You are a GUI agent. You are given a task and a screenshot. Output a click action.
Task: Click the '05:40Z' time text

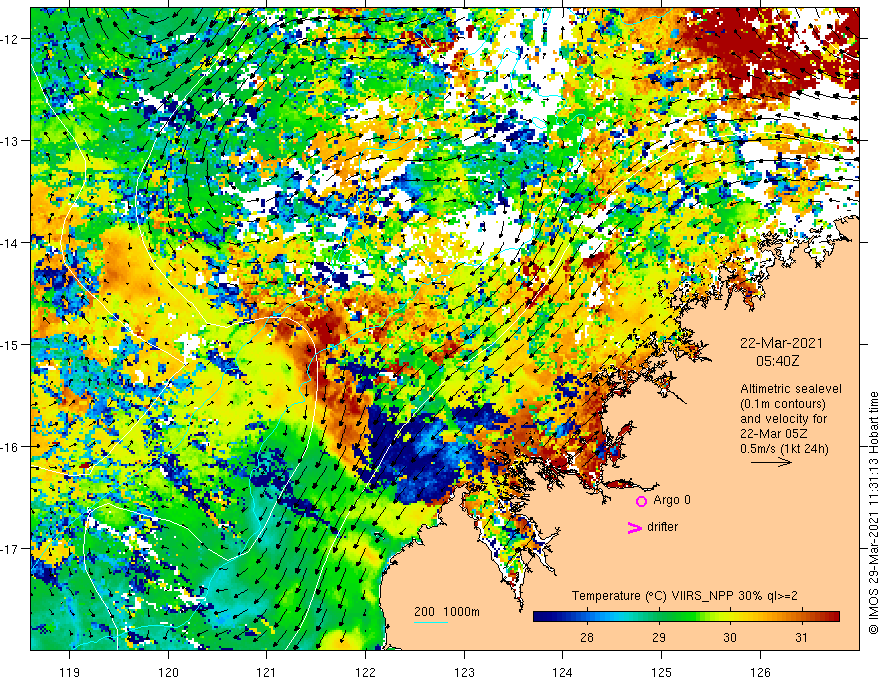pos(777,361)
